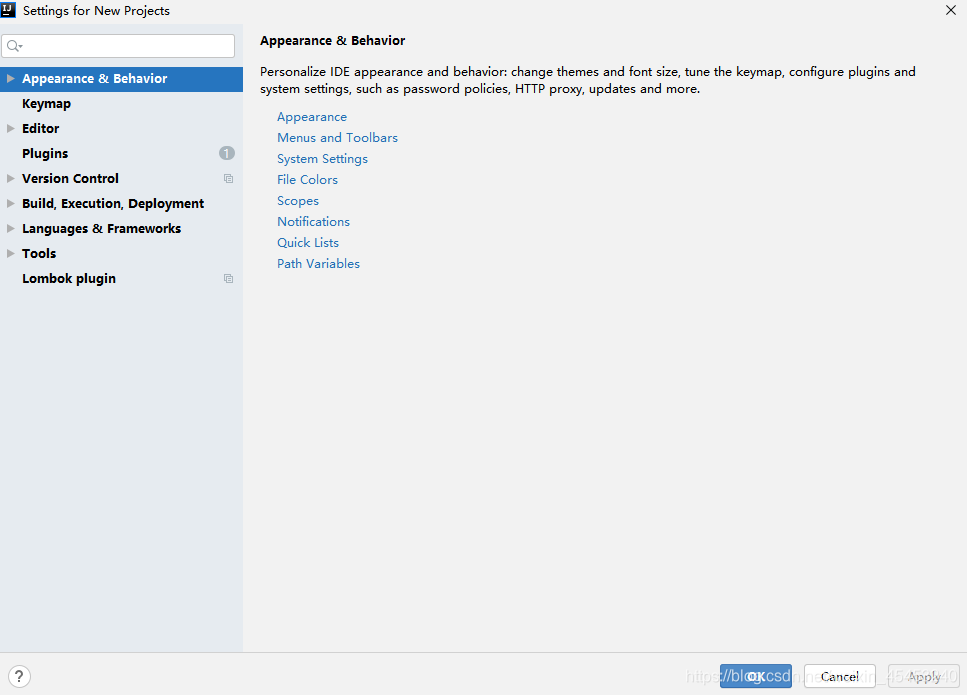Focus the settings search field
The width and height of the screenshot is (967, 695).
point(118,46)
